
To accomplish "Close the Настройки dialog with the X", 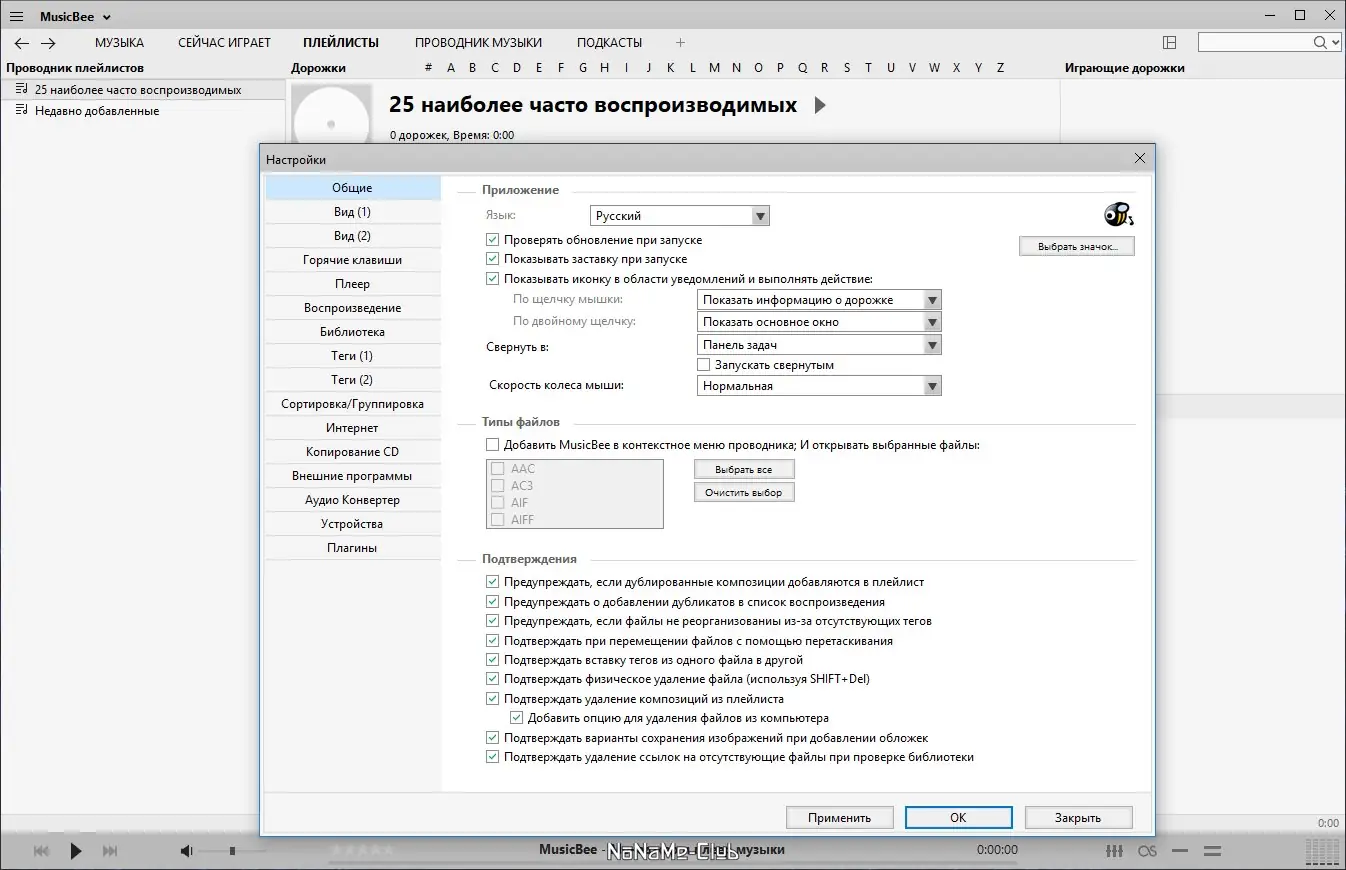I will point(1139,158).
